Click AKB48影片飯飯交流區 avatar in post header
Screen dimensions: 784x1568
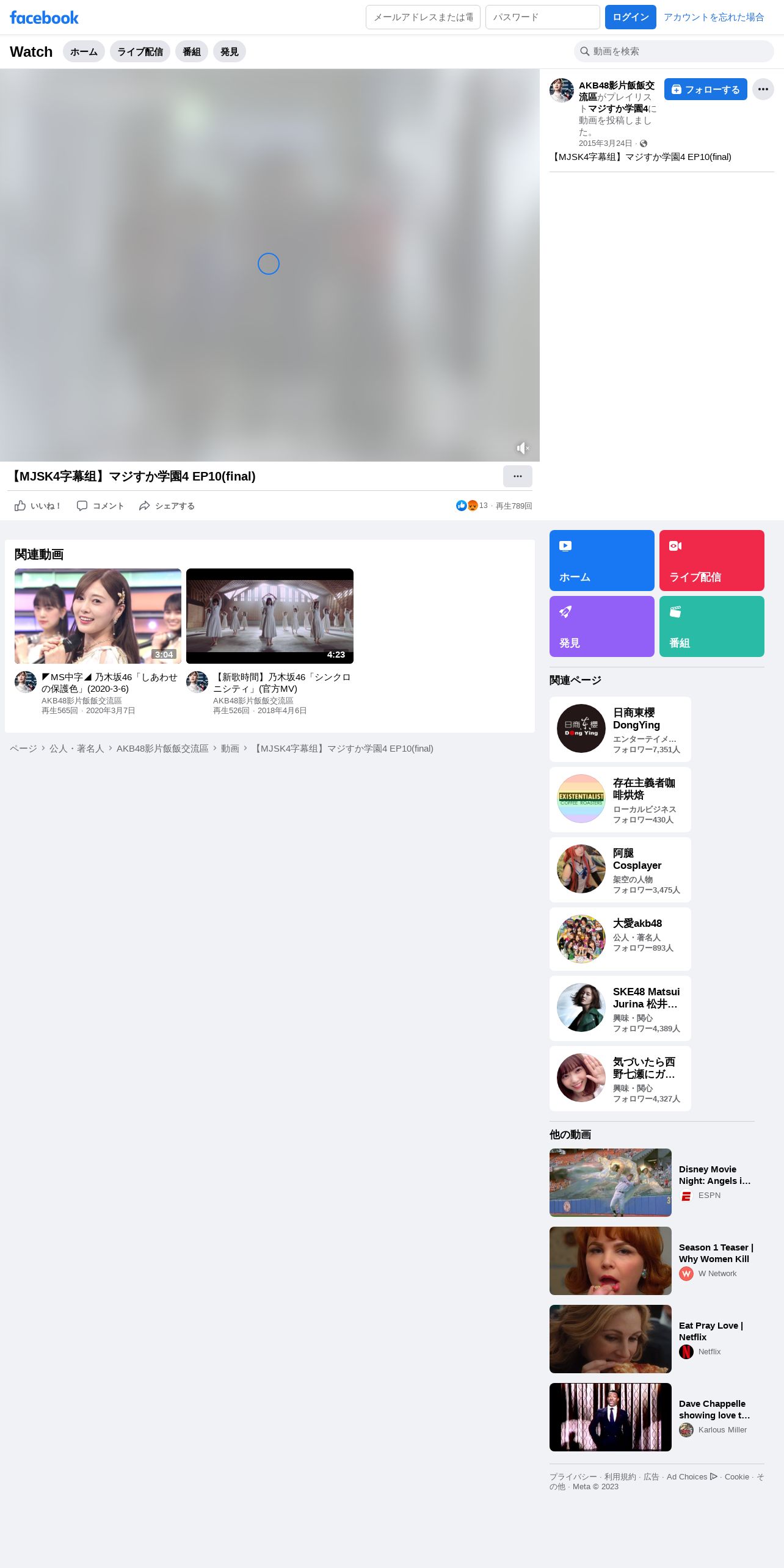coord(562,90)
